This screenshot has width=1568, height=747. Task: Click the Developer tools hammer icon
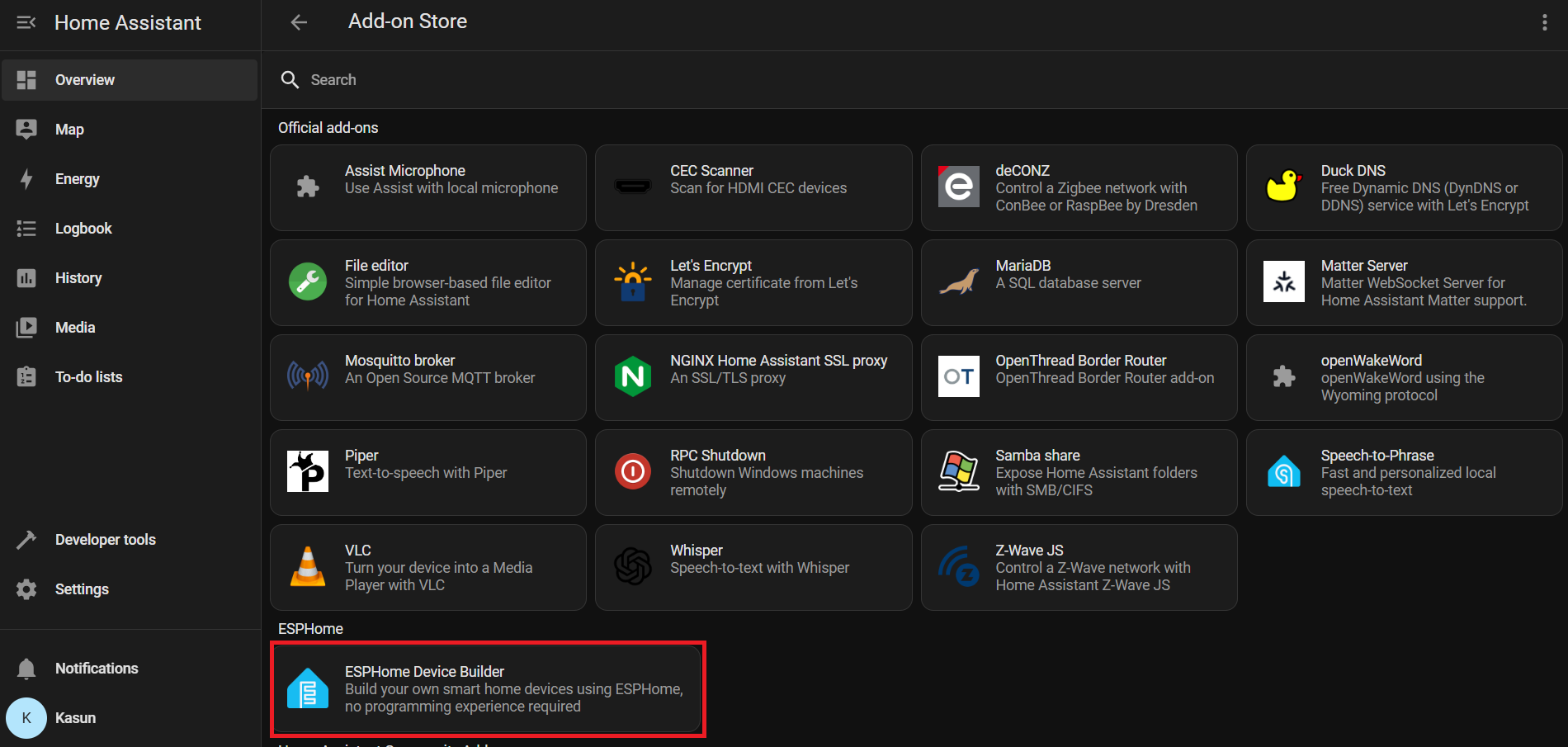point(26,540)
